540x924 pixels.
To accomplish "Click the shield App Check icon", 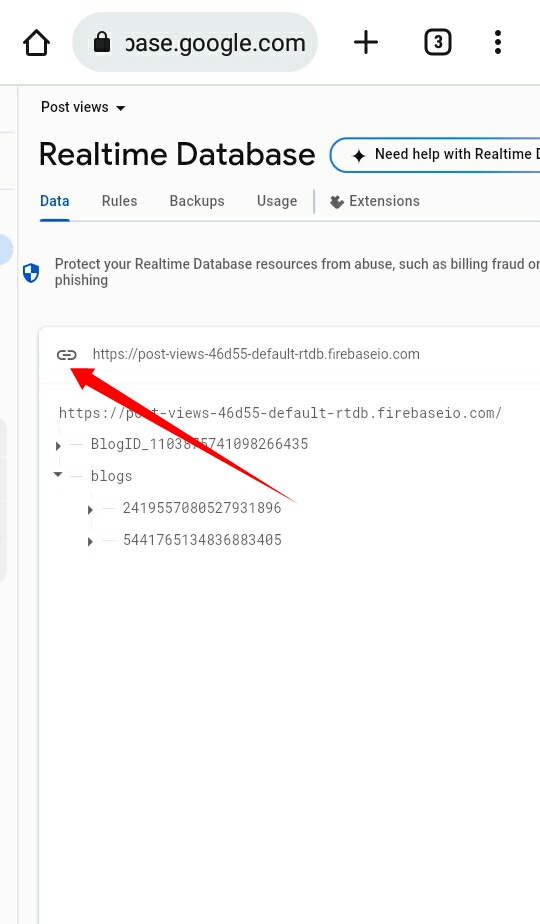I will (31, 273).
